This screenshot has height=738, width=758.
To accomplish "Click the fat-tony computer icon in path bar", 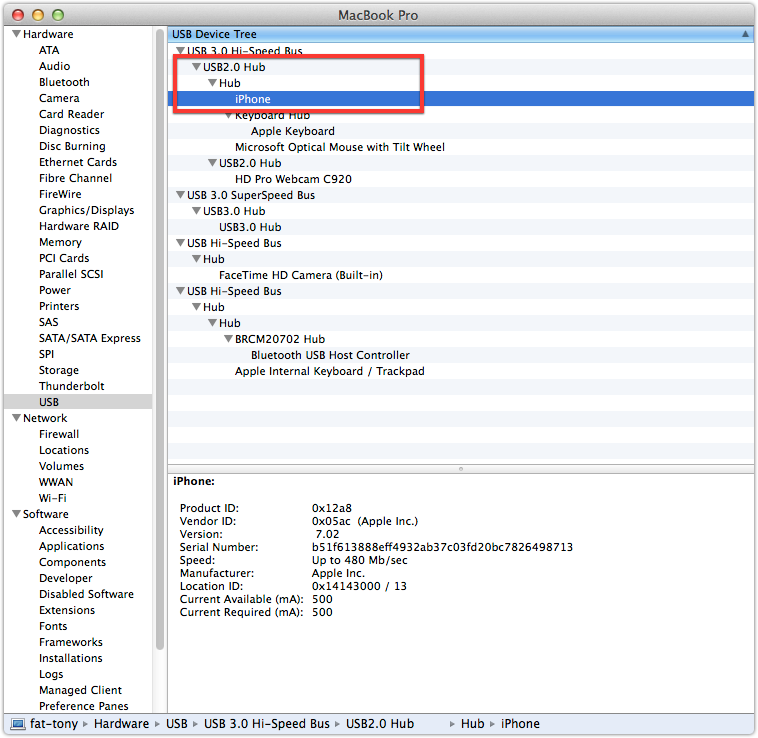I will (18, 724).
